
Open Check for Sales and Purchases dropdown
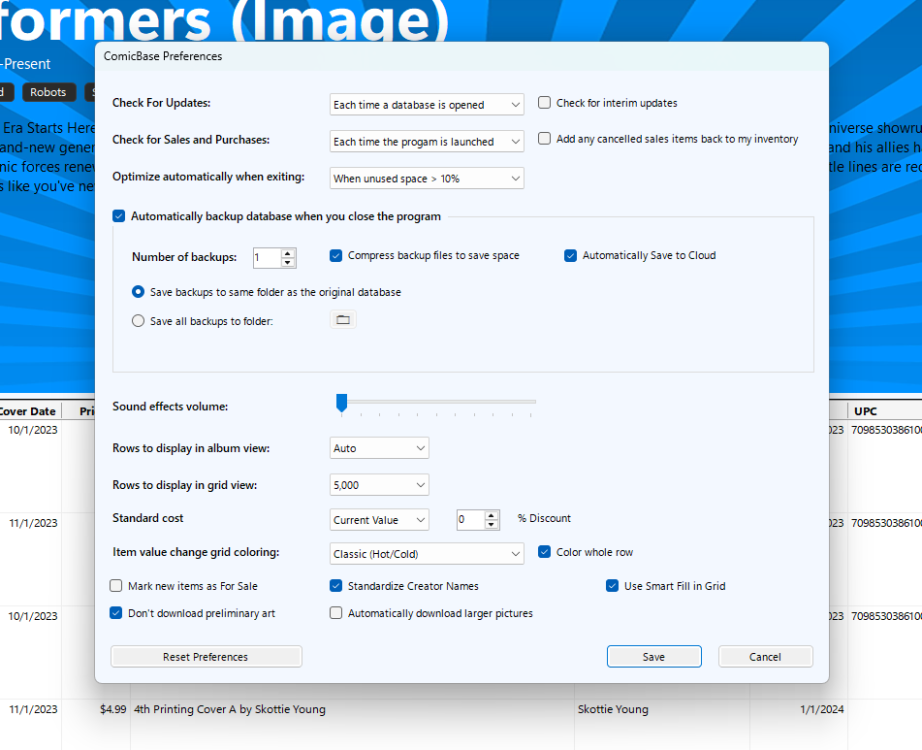point(426,141)
